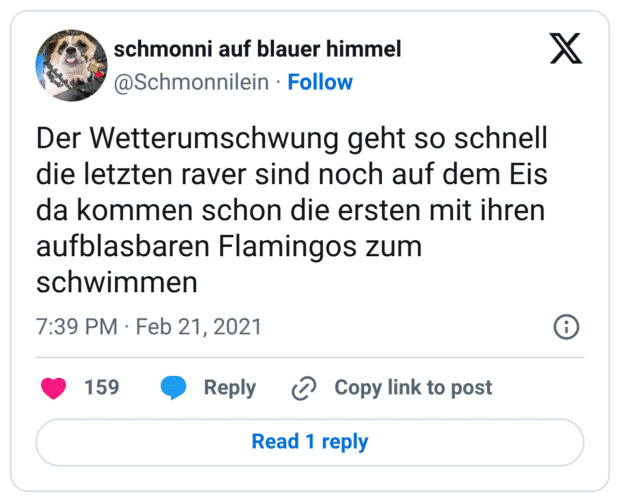Viewport: 620px width, 502px height.
Task: Click the word schwimmen ending the tweet
Action: 117,283
